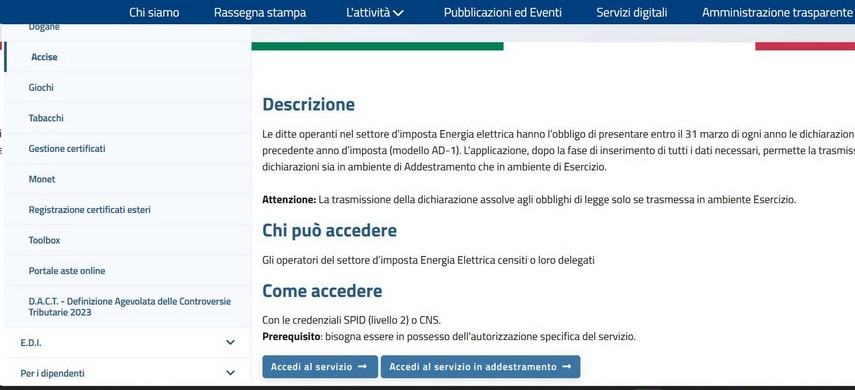The width and height of the screenshot is (855, 390).
Task: Go to Pubblicazioni ed Eventi
Action: [503, 13]
